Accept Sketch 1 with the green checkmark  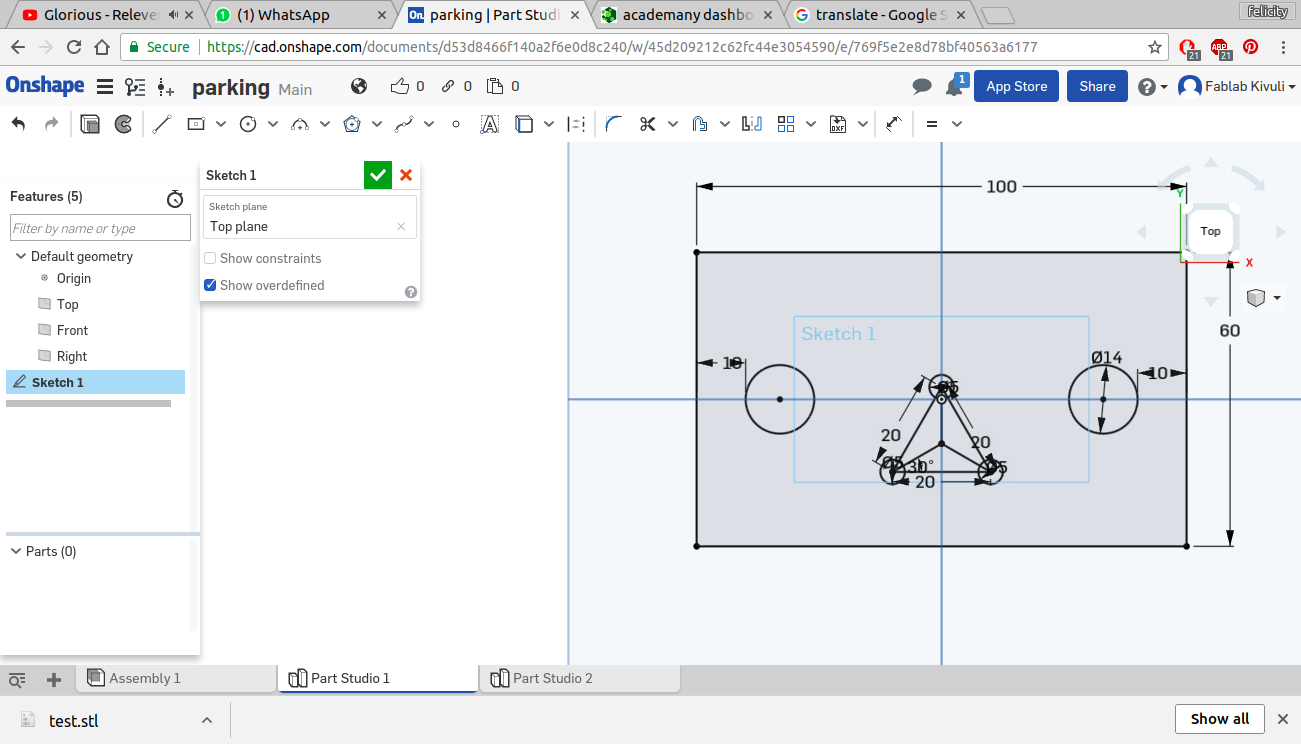click(x=378, y=175)
